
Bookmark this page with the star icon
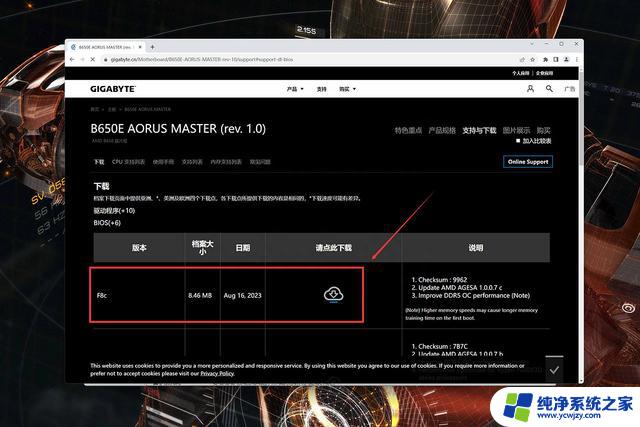[x=533, y=60]
